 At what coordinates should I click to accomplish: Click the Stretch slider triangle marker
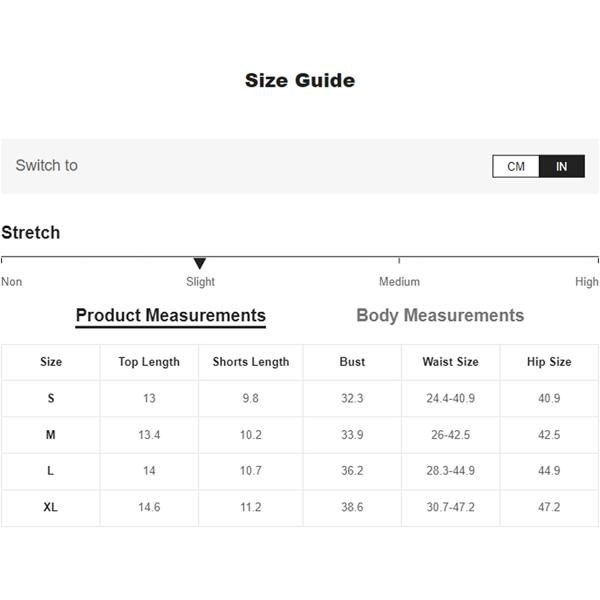click(200, 263)
